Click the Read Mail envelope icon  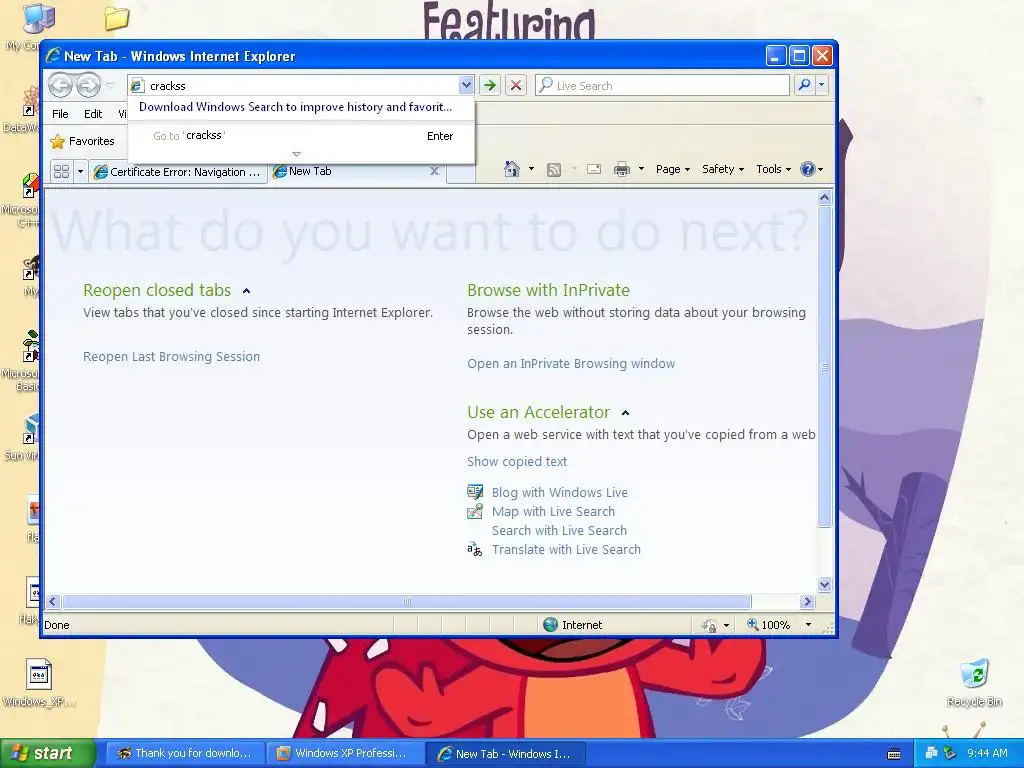click(594, 169)
